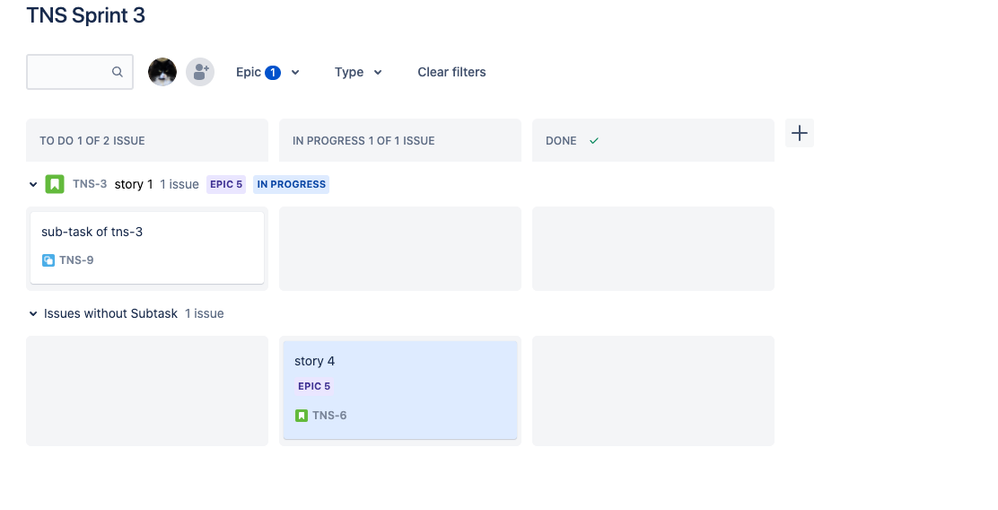Select the cat avatar assignee filter
Image resolution: width=998 pixels, height=510 pixels.
(162, 71)
